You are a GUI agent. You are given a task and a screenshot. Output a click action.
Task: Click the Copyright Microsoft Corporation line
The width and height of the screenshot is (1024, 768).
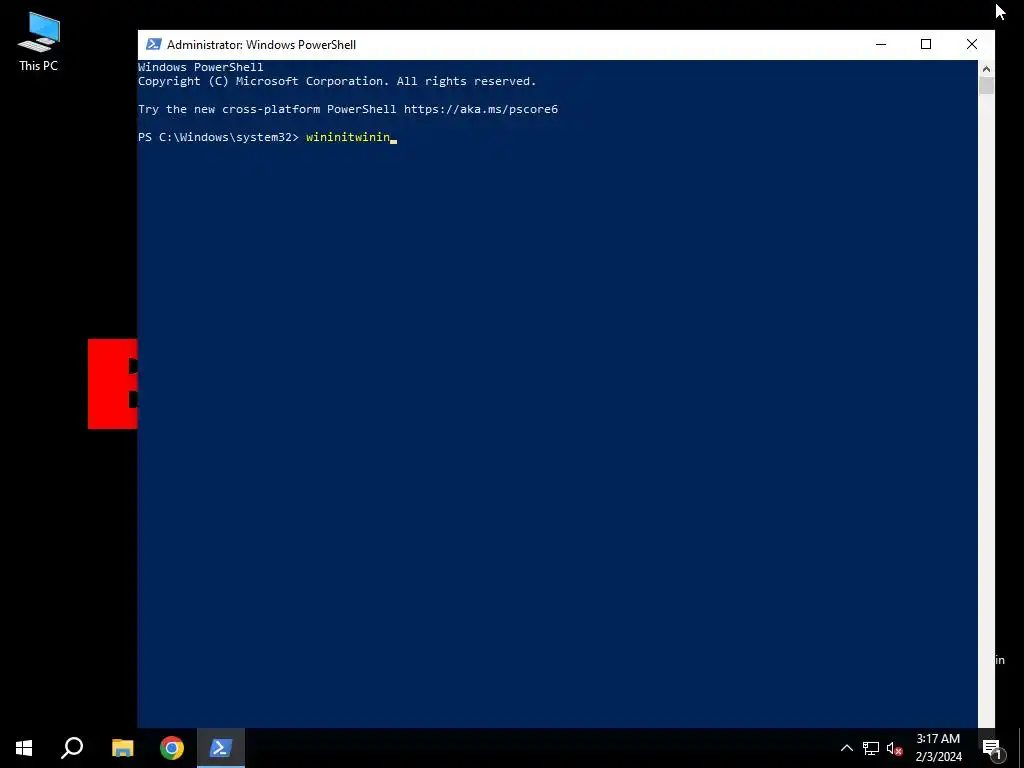(337, 81)
